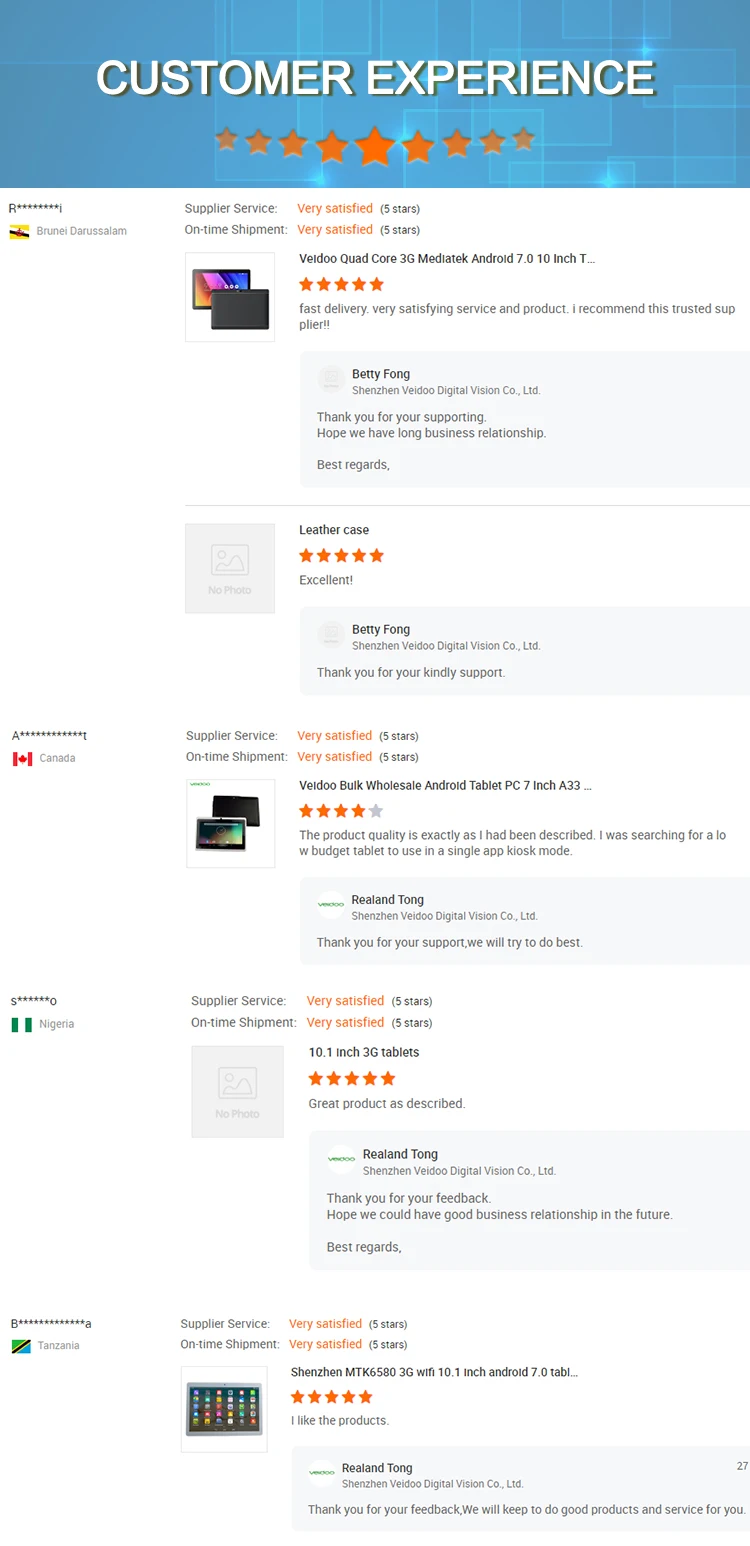Open Veidoo Bulk Wholesale Android Tablet link

pos(445,786)
